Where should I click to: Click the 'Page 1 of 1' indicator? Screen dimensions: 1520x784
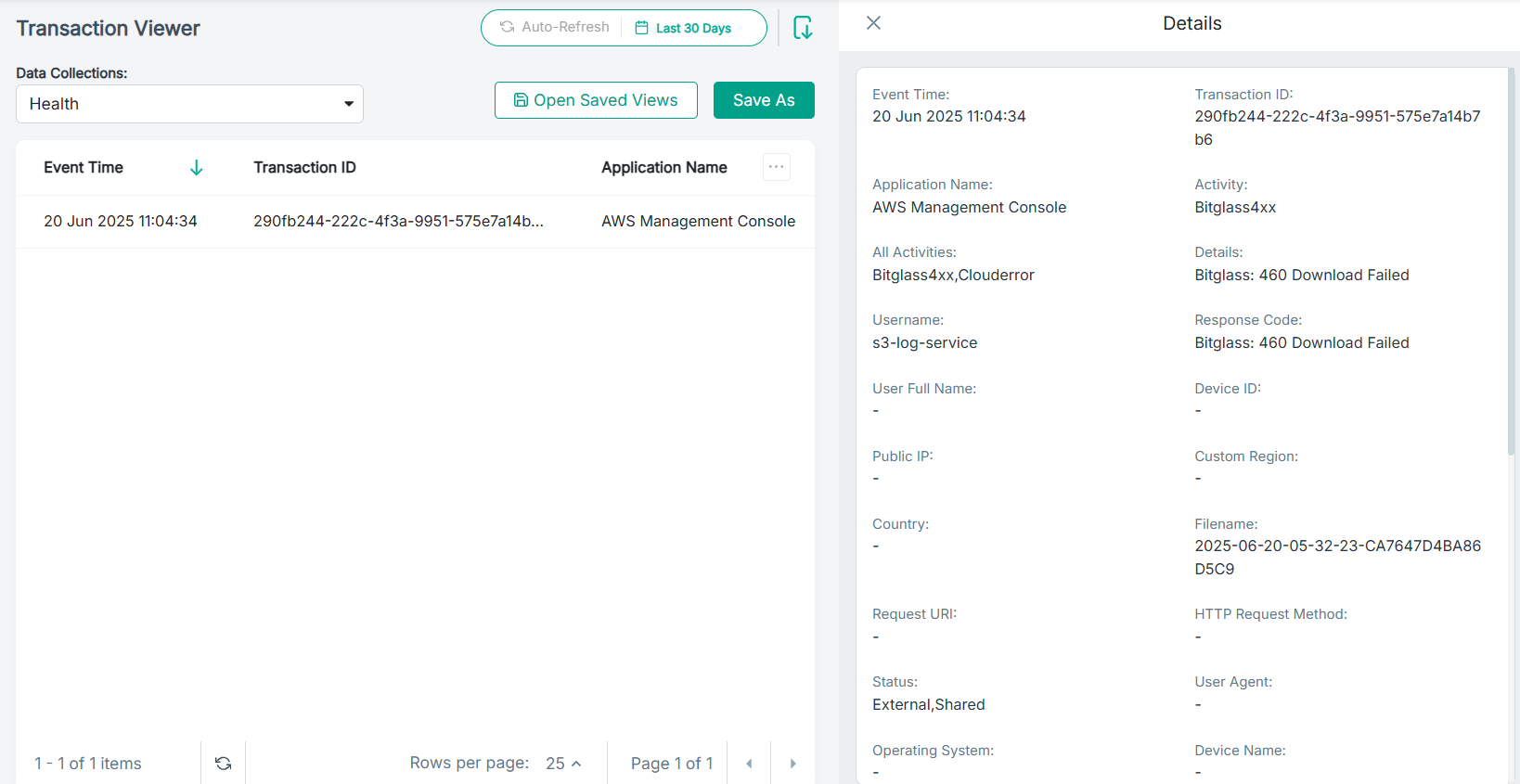[672, 764]
